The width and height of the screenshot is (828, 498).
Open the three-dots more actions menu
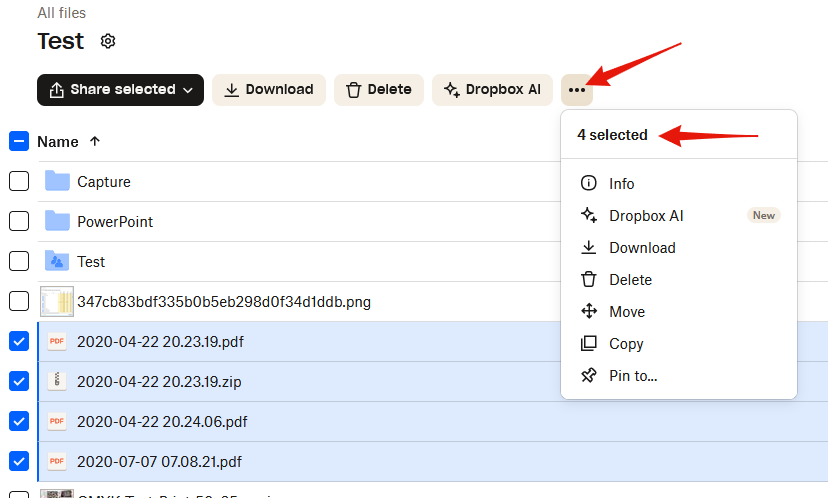(x=577, y=90)
